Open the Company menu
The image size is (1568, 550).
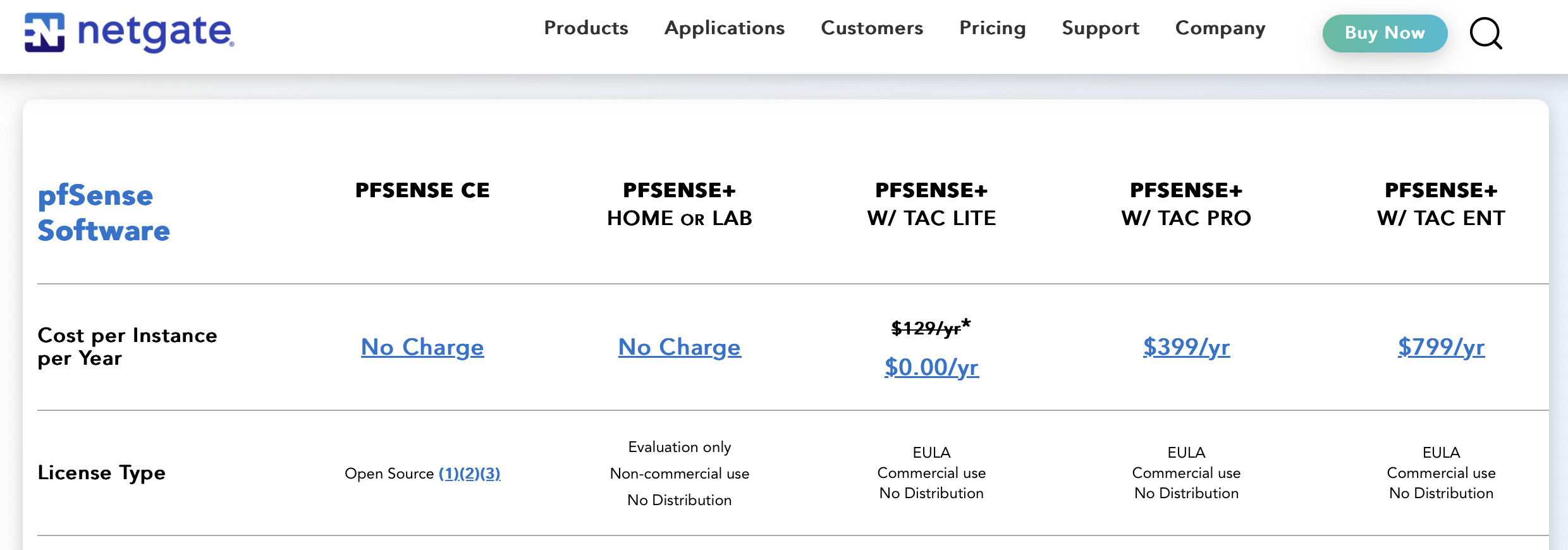click(1220, 28)
